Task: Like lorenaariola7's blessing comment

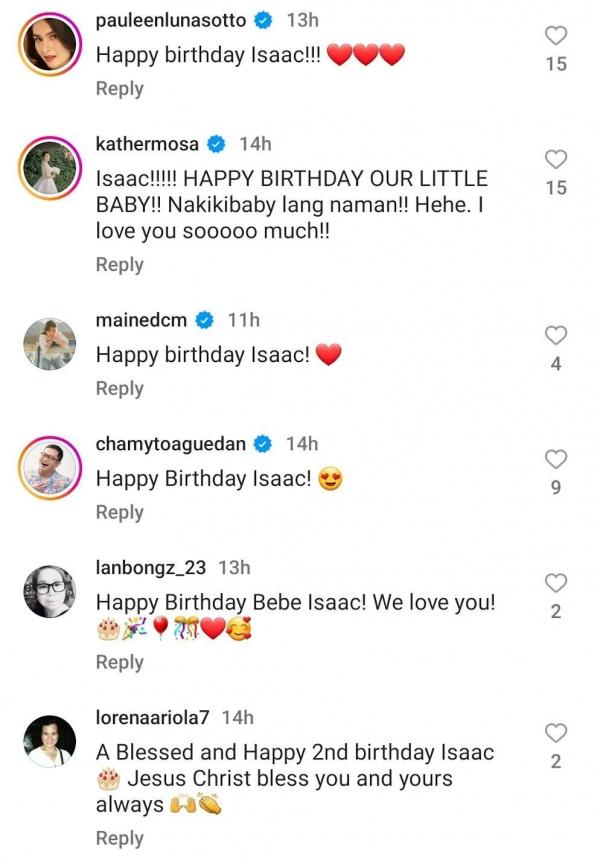Action: [556, 733]
